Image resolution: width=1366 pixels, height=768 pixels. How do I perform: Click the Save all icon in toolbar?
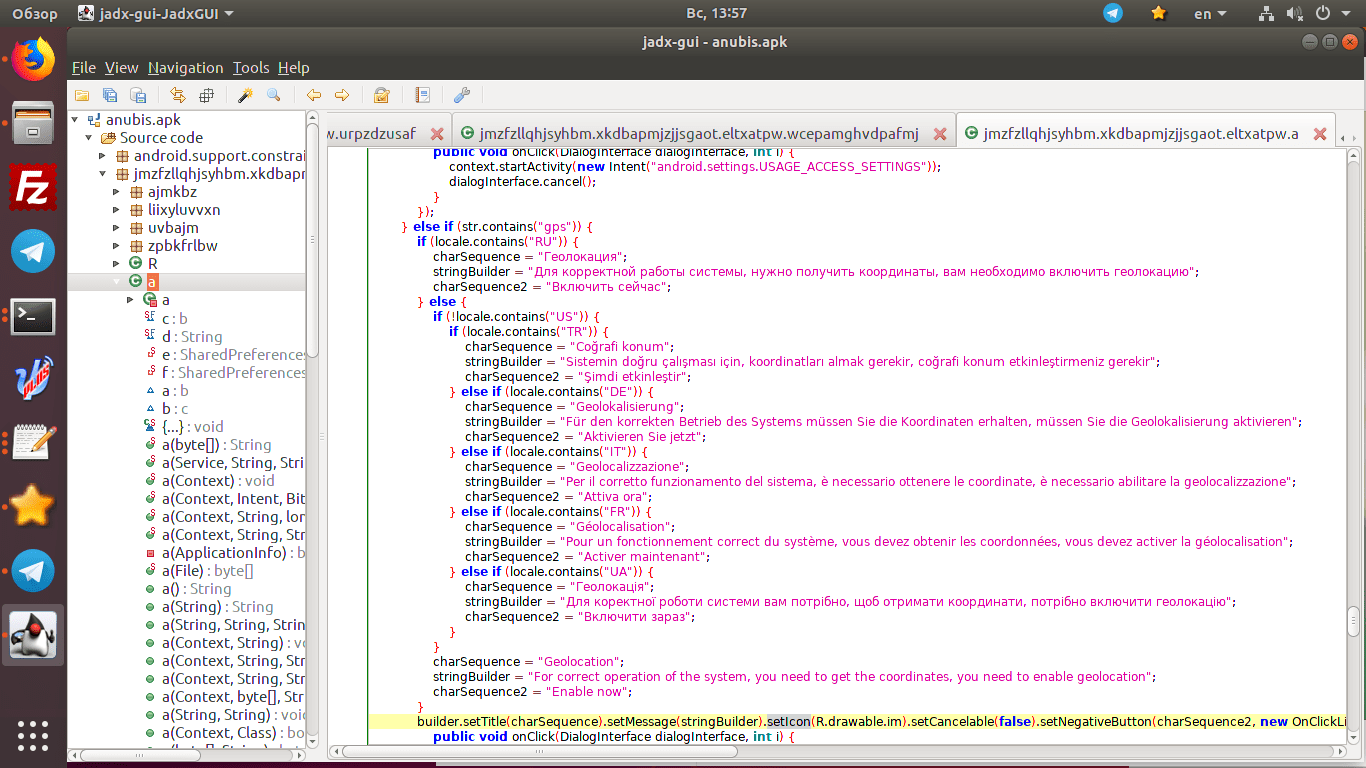point(110,96)
